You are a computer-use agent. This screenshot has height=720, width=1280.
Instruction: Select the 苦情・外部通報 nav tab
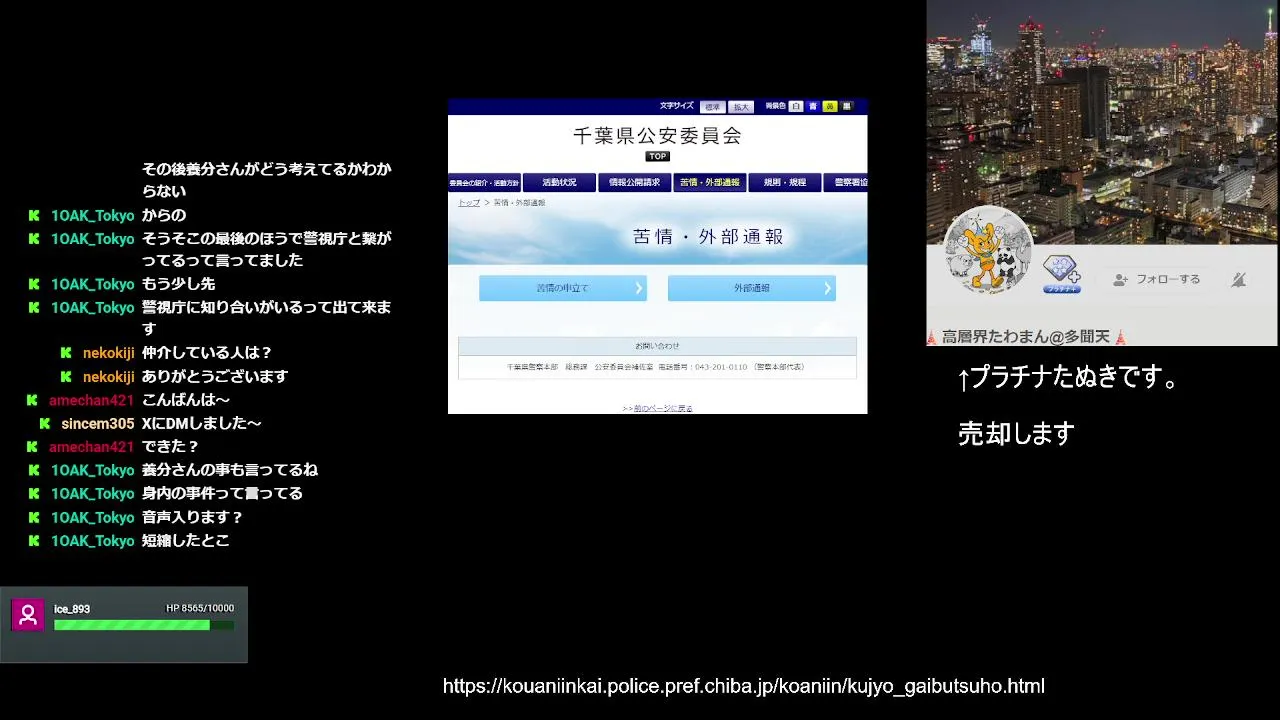(x=710, y=183)
